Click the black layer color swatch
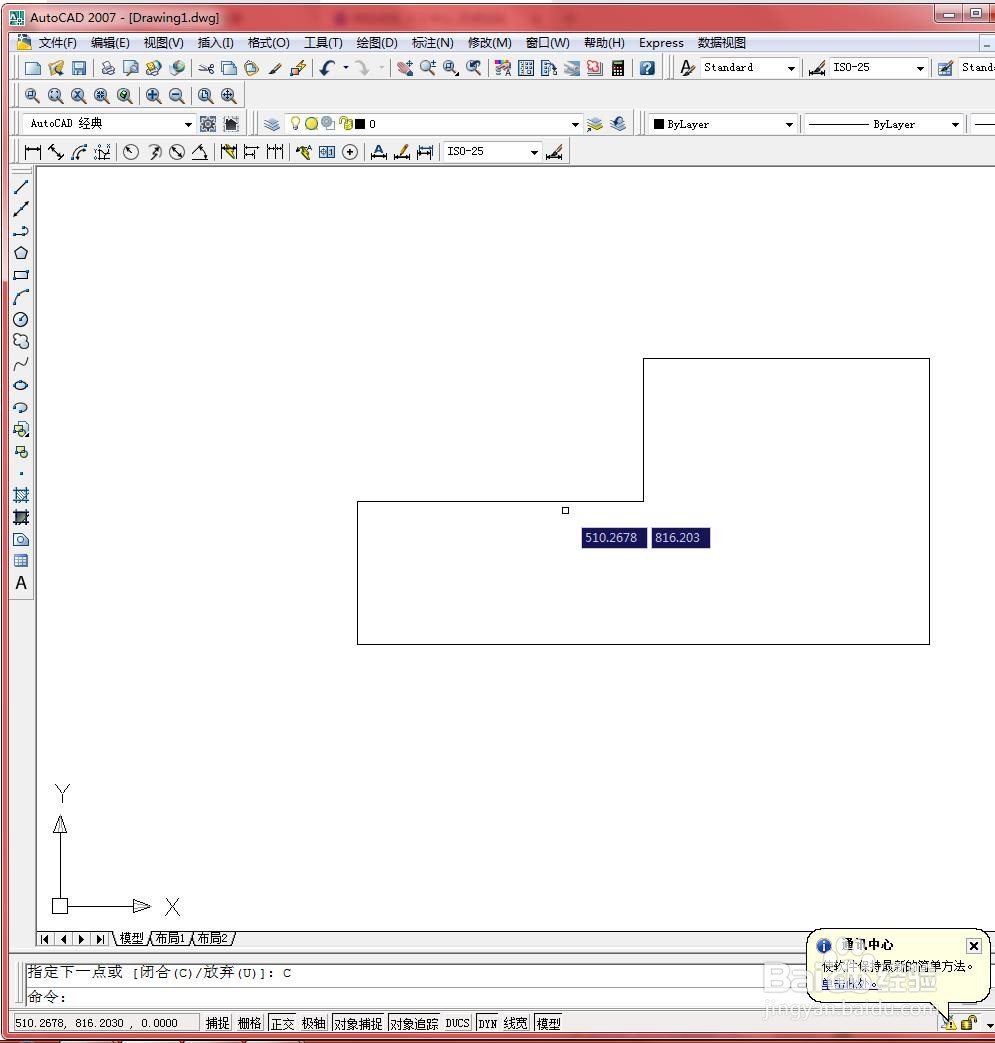Viewport: 995px width, 1043px height. pyautogui.click(x=360, y=124)
